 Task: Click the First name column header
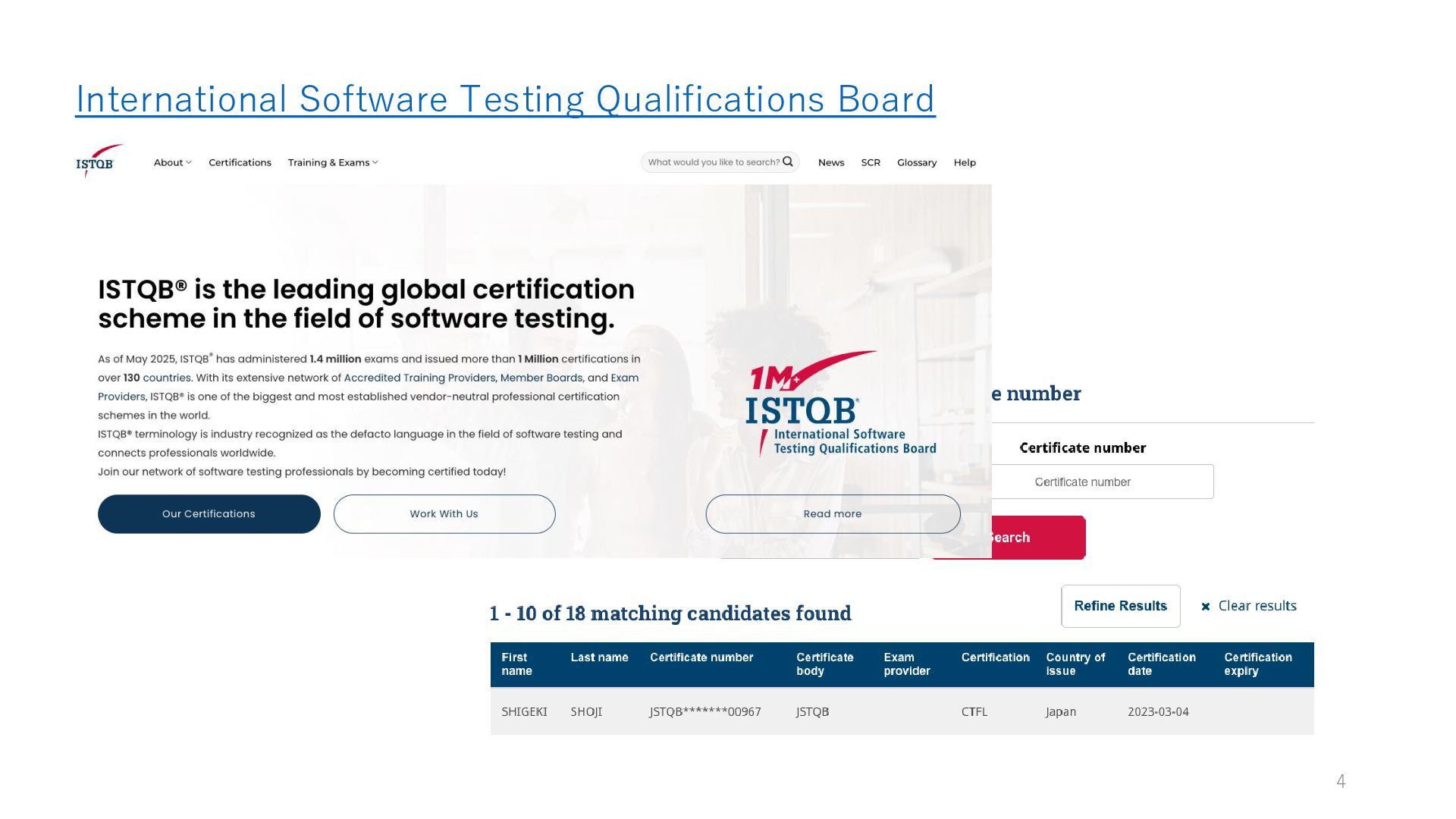pyautogui.click(x=516, y=664)
